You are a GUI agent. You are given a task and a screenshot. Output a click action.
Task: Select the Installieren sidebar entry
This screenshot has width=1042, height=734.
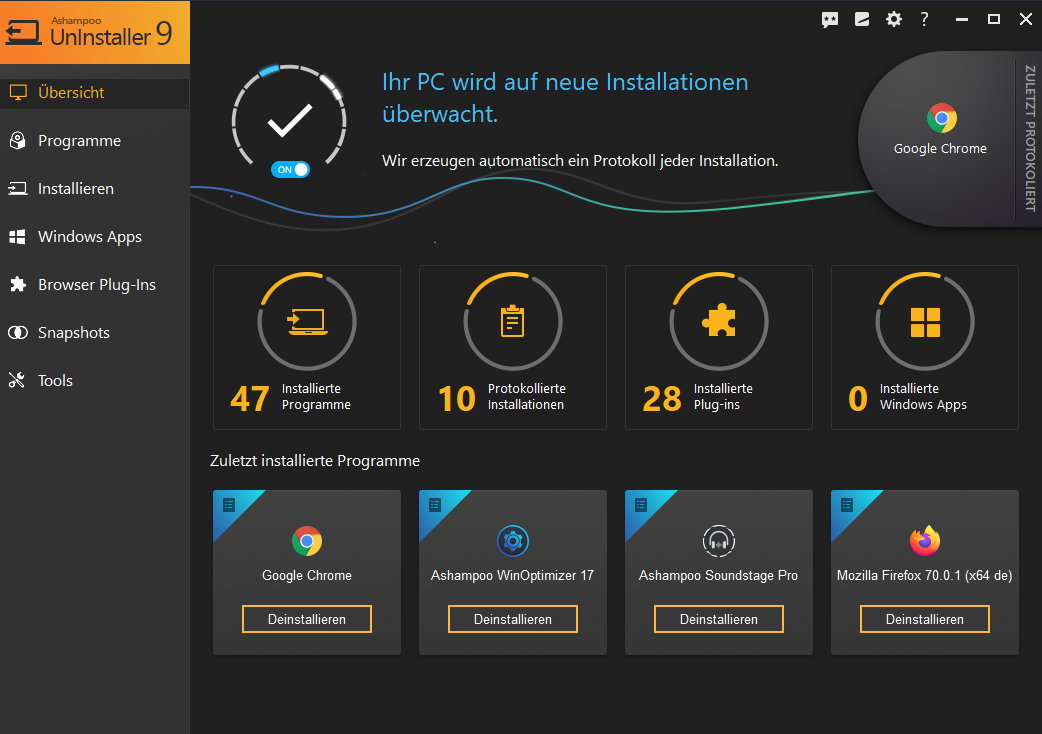[80, 188]
